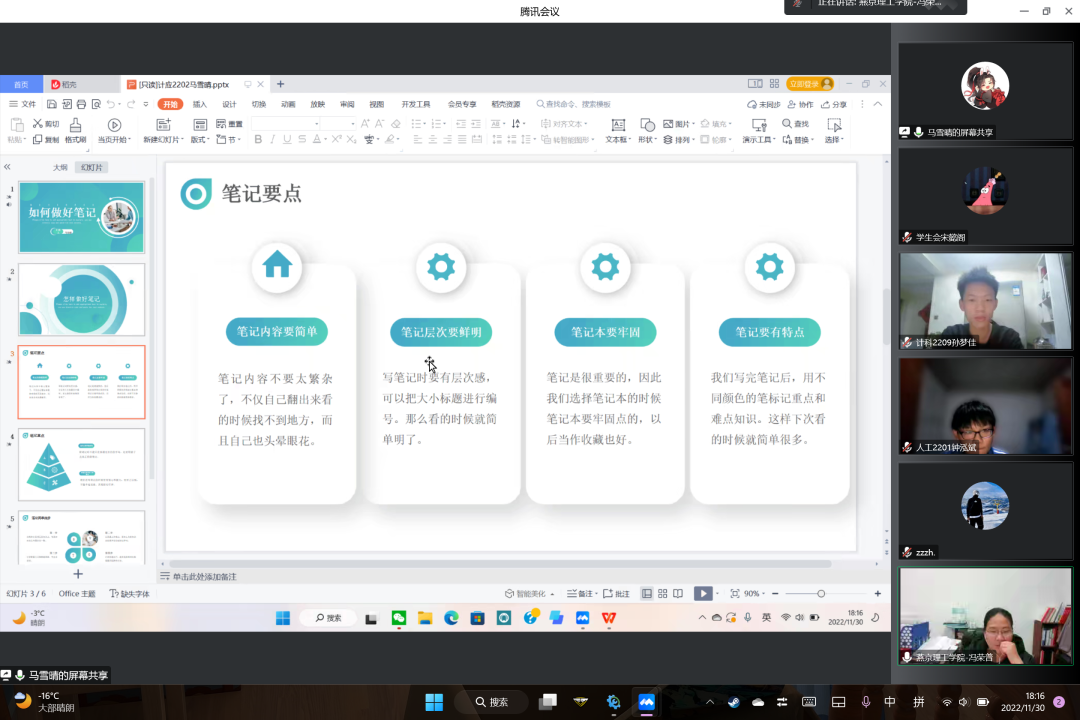Image resolution: width=1080 pixels, height=720 pixels.
Task: Open the Insert (插入) ribbon tab
Action: pyautogui.click(x=200, y=104)
